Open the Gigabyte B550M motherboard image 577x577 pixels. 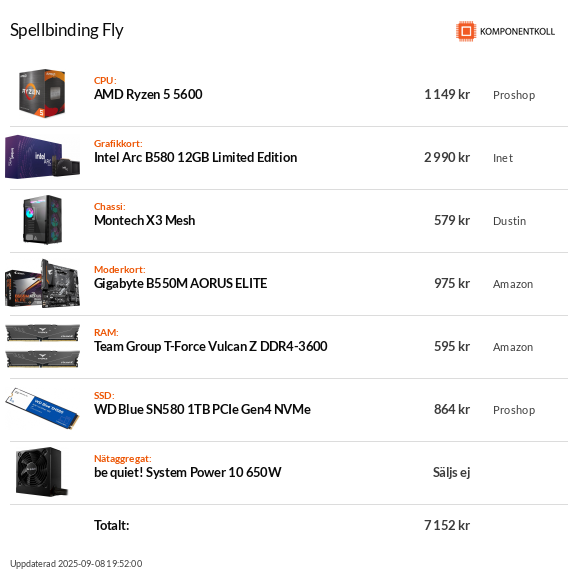(x=42, y=283)
